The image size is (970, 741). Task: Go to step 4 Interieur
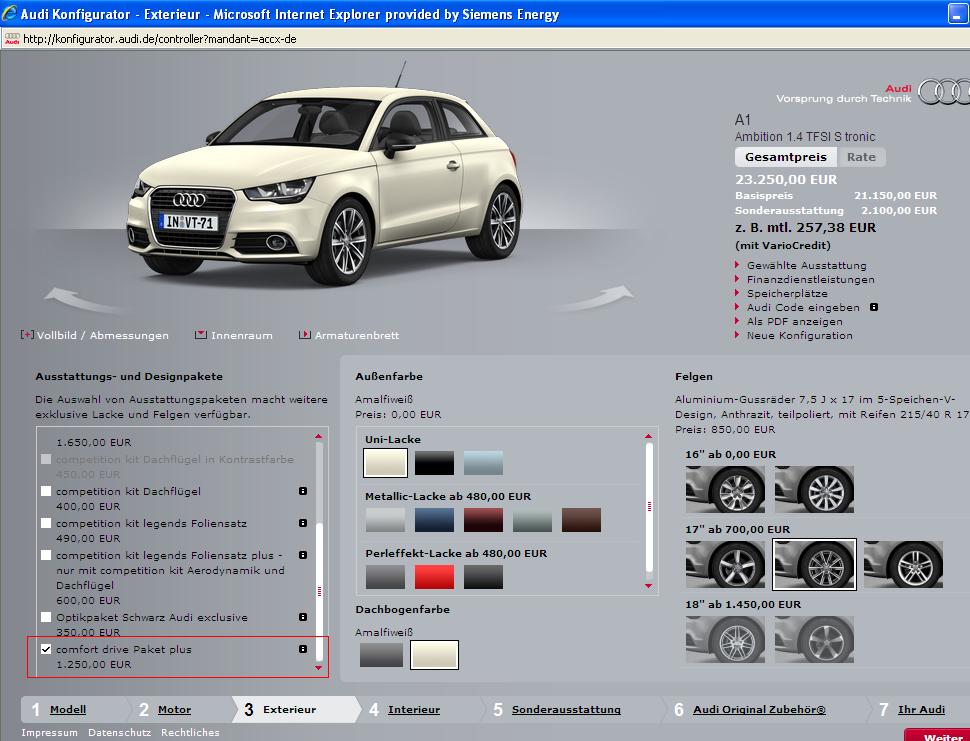[x=414, y=709]
